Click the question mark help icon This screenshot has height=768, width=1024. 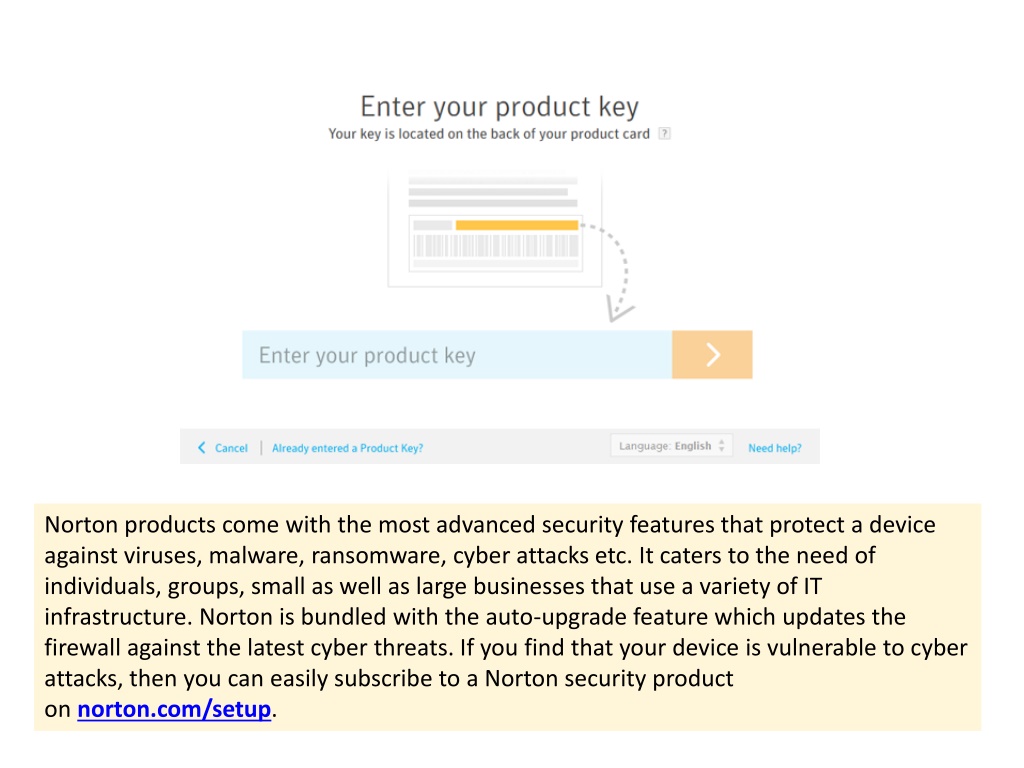[664, 133]
